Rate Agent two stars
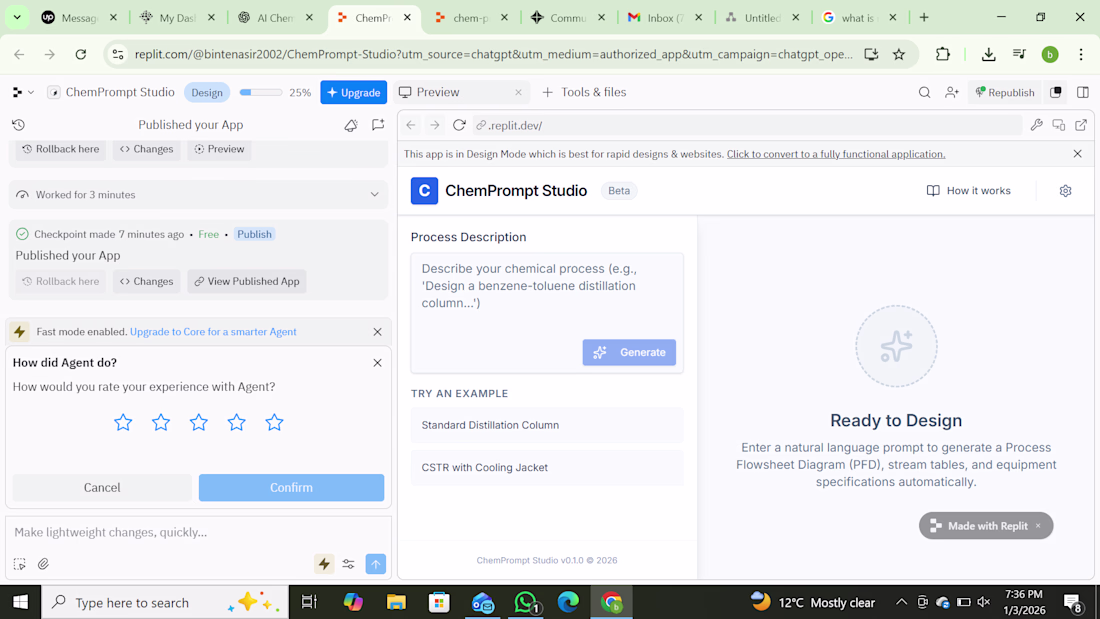Viewport: 1100px width, 619px height. pos(161,422)
